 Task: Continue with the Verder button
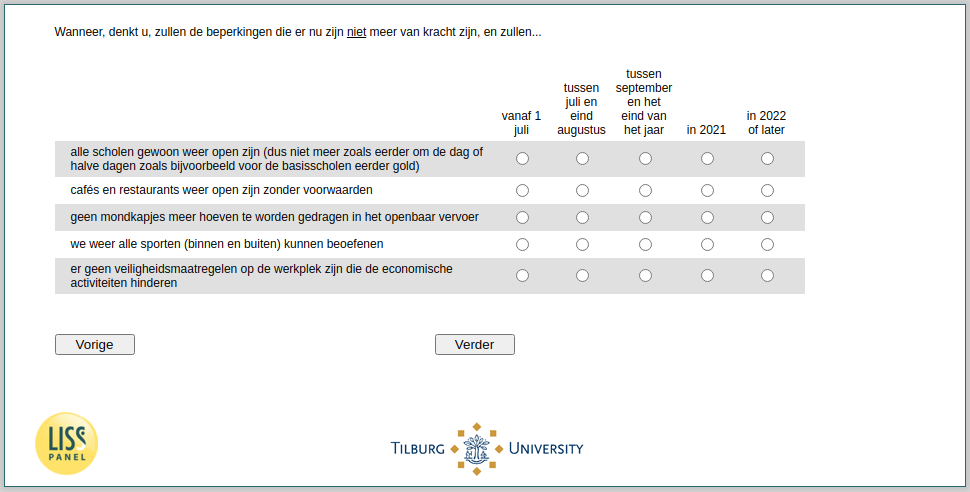pyautogui.click(x=474, y=345)
